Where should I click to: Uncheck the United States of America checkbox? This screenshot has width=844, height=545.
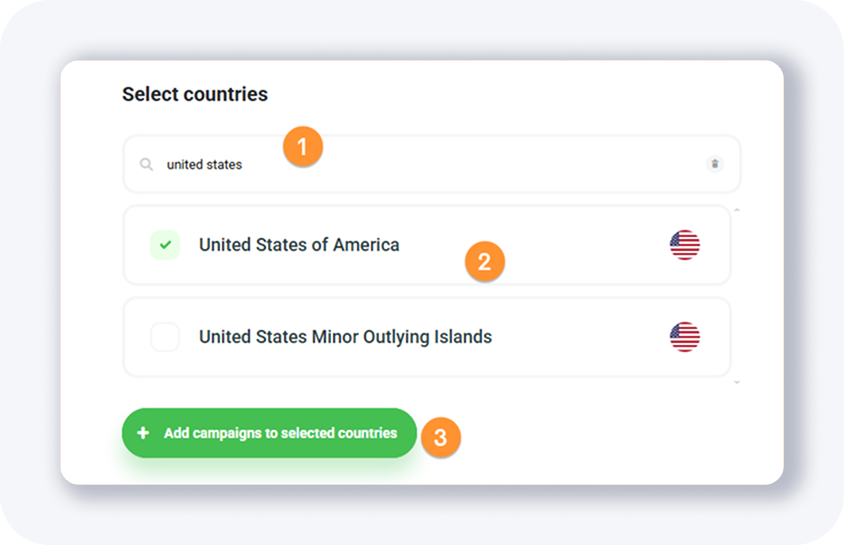coord(165,245)
